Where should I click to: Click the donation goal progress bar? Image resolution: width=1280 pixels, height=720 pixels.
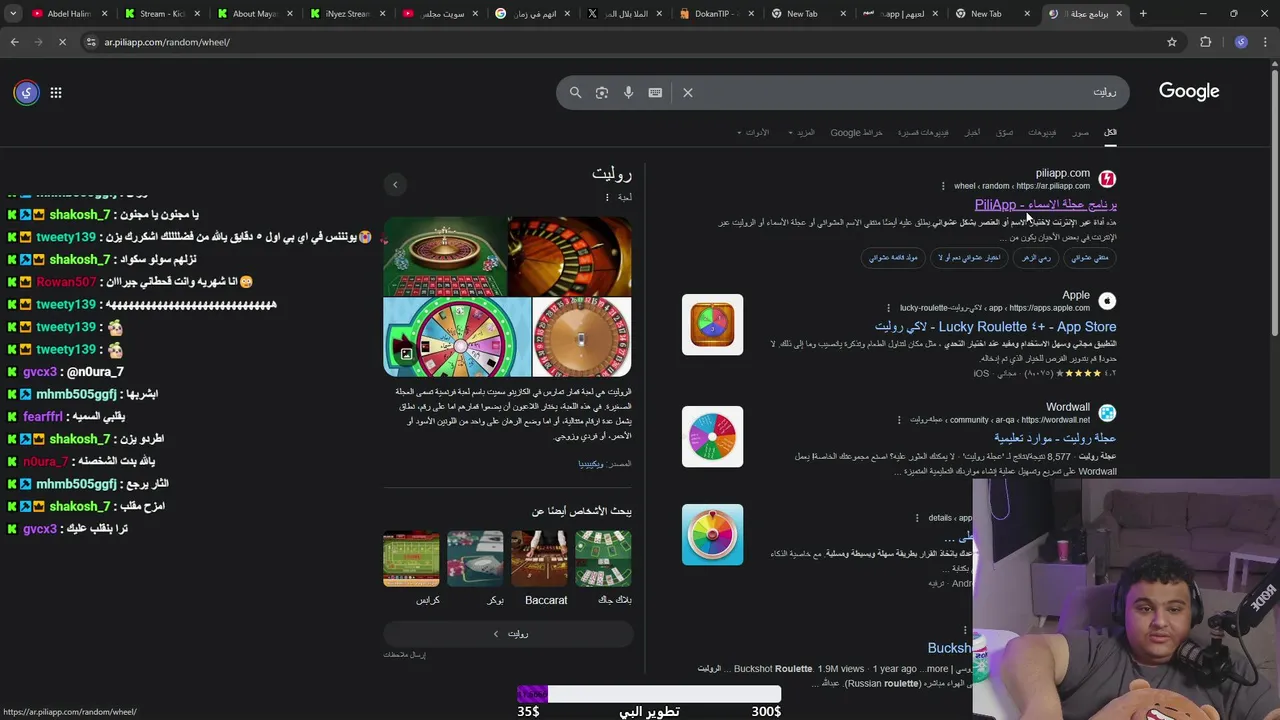(x=648, y=694)
